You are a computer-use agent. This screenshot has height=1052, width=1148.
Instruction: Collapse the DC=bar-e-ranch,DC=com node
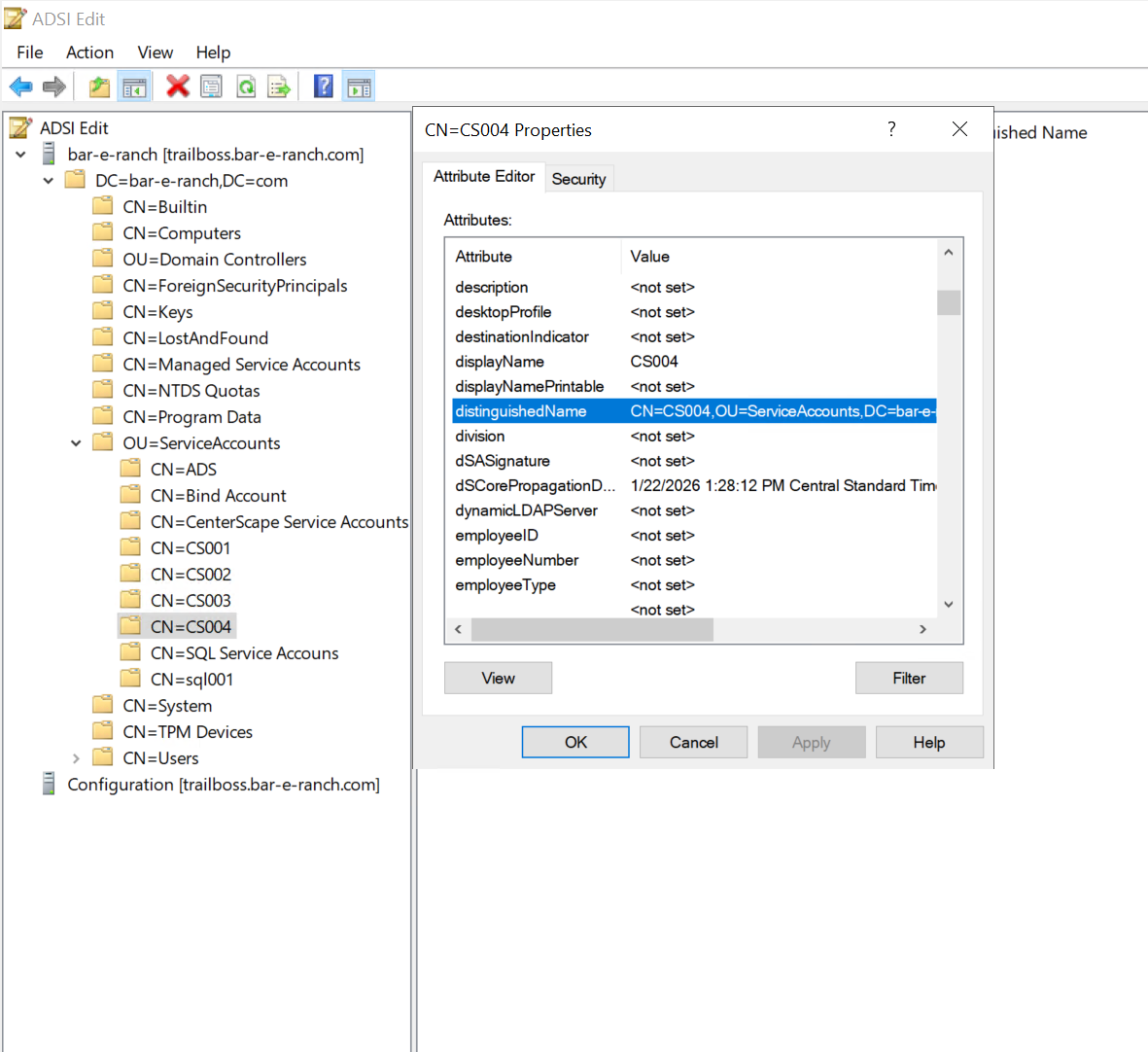pos(49,181)
